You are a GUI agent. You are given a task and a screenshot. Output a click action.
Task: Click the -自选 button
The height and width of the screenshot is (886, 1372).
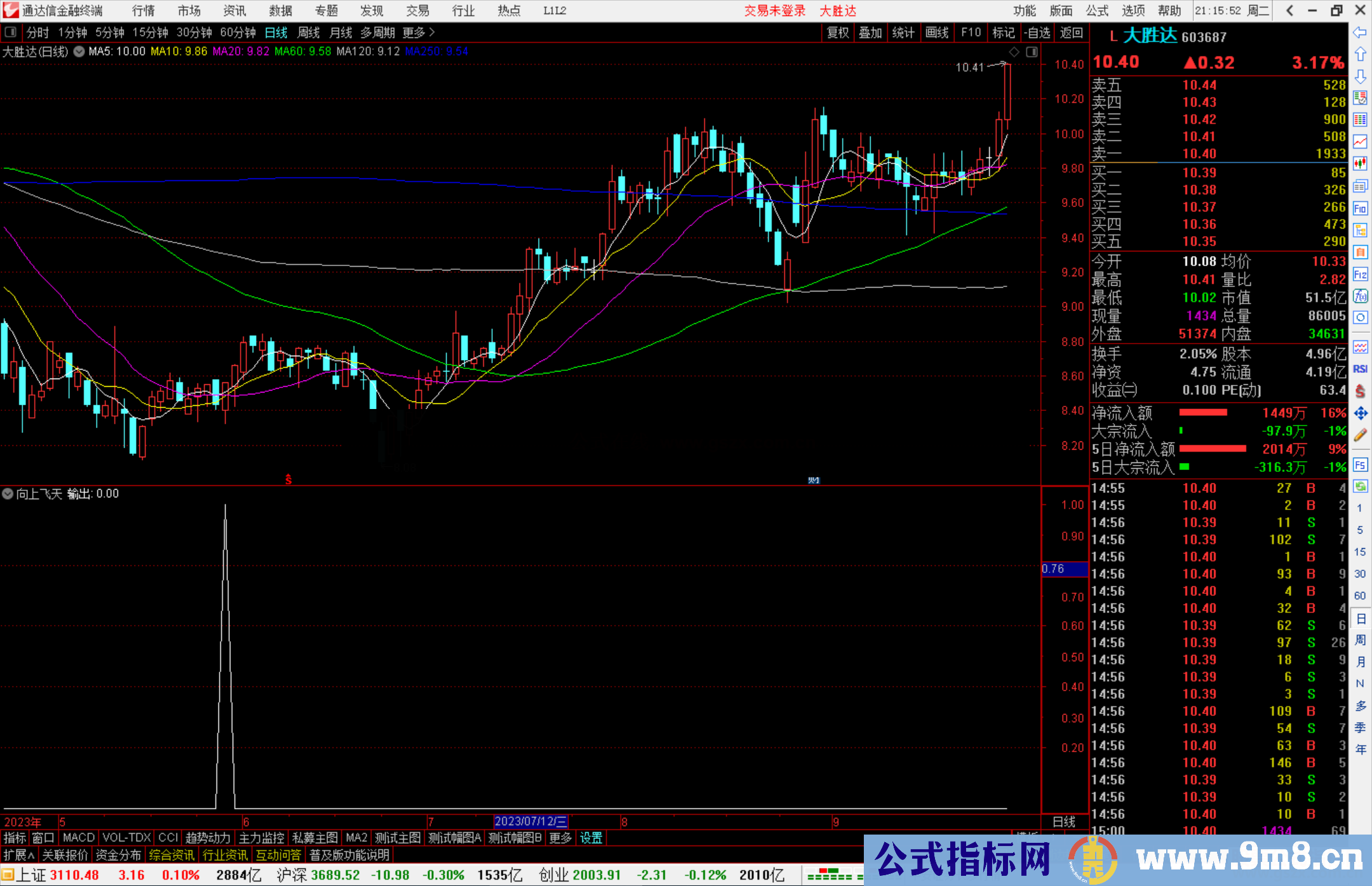[x=1037, y=32]
